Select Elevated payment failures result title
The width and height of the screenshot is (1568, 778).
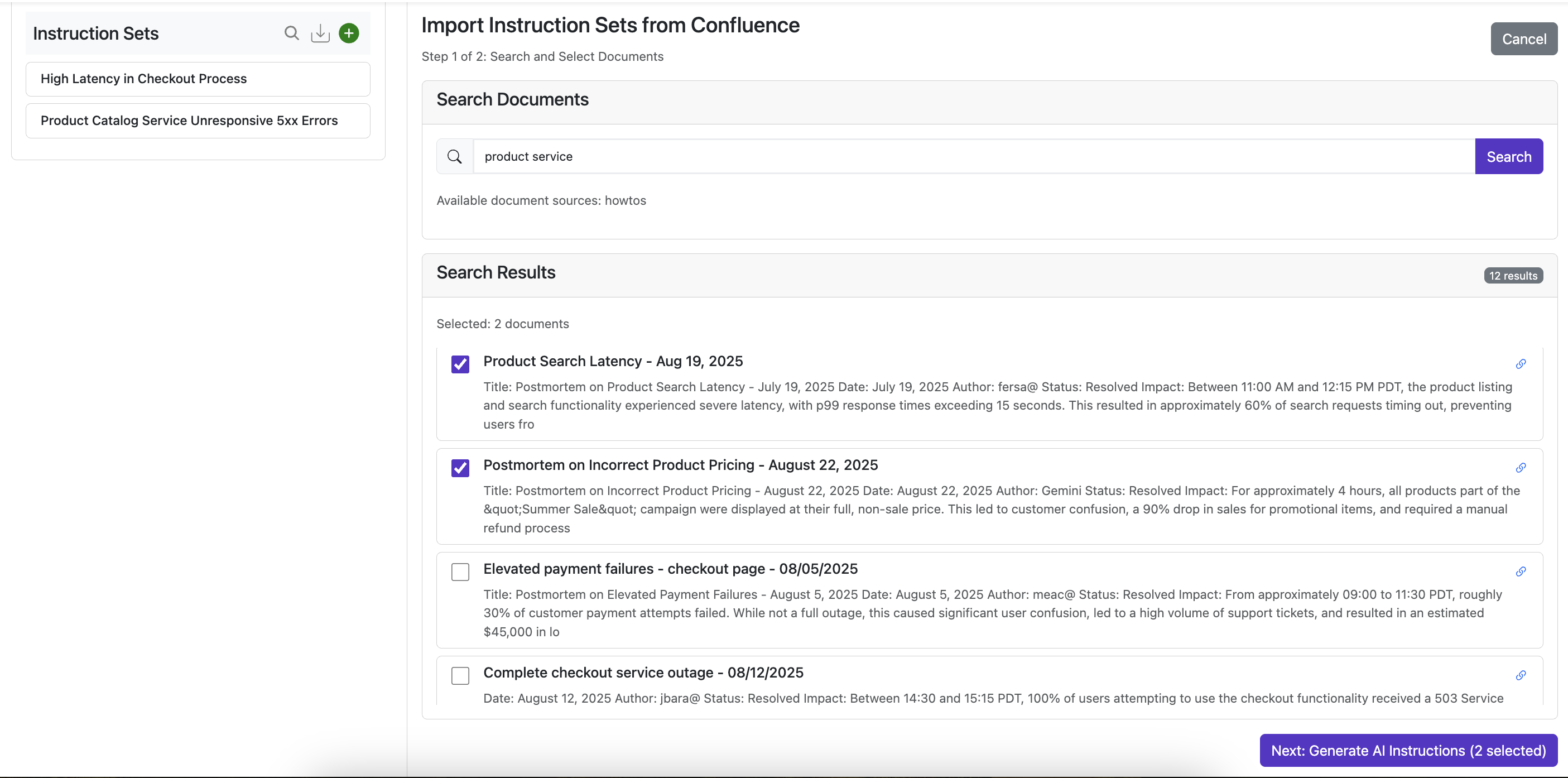click(x=670, y=569)
